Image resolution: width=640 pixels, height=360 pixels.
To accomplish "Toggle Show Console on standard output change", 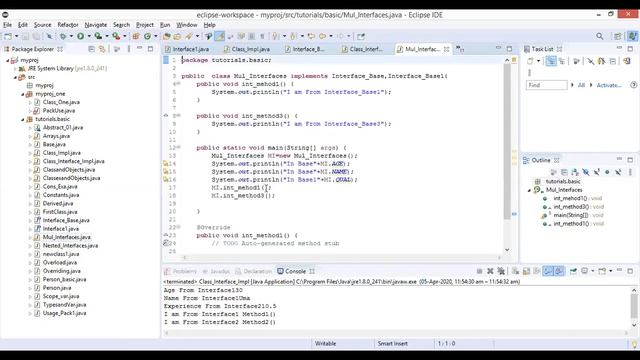I will tap(548, 271).
